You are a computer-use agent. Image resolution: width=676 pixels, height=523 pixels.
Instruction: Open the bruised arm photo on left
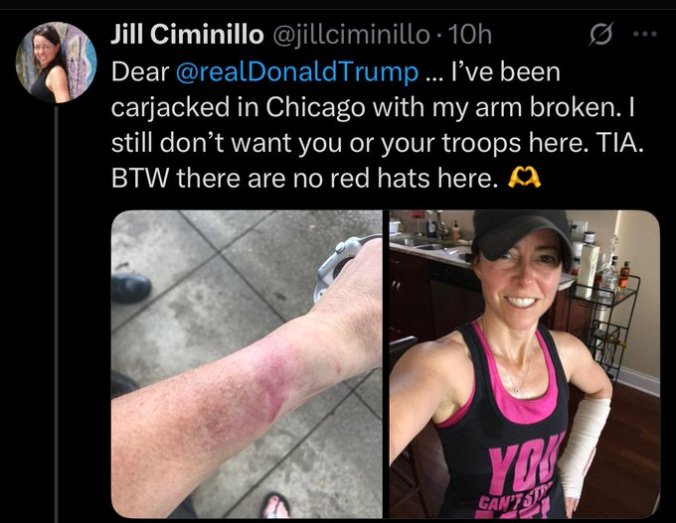(x=247, y=364)
